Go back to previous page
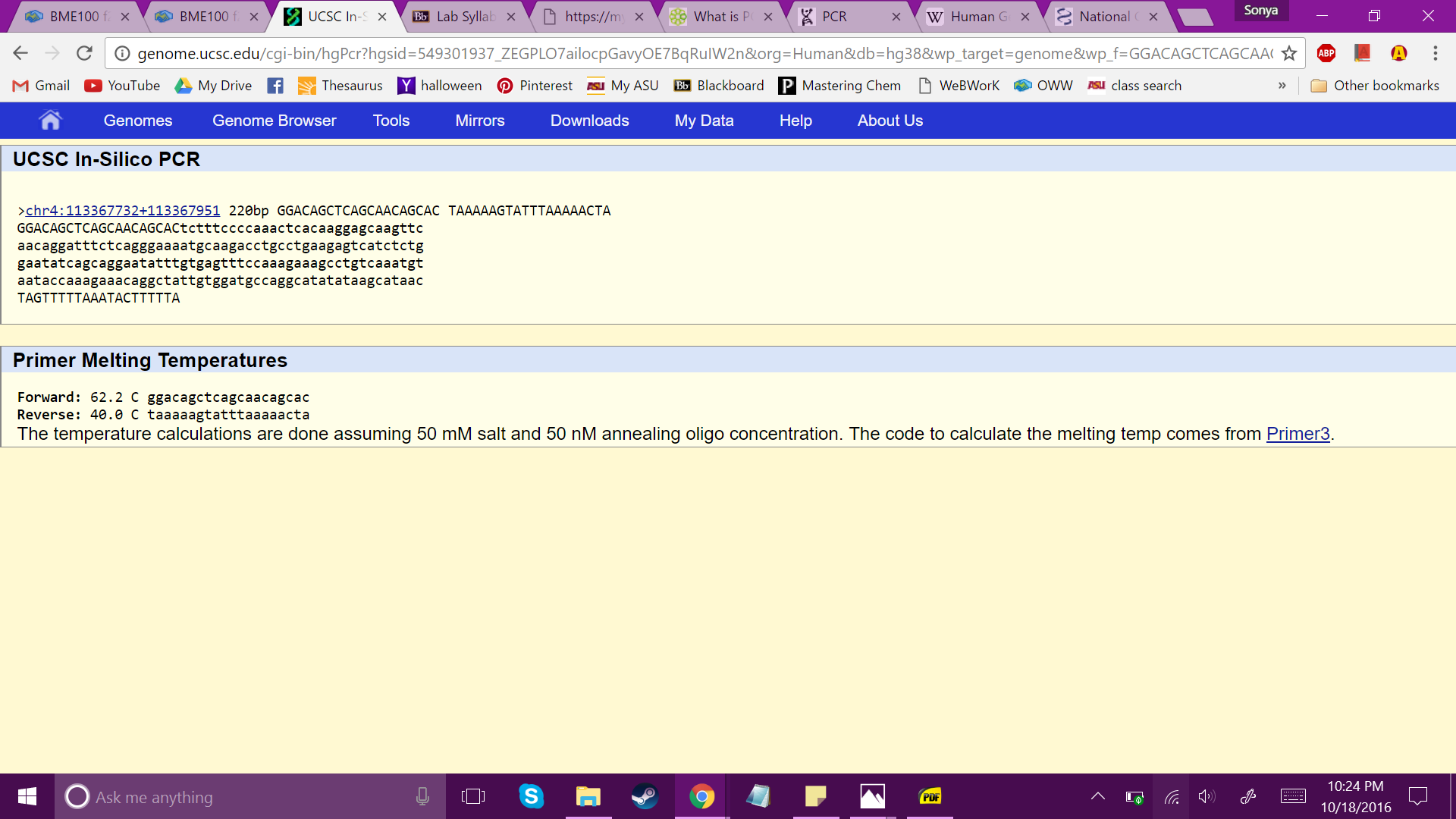 [x=20, y=53]
